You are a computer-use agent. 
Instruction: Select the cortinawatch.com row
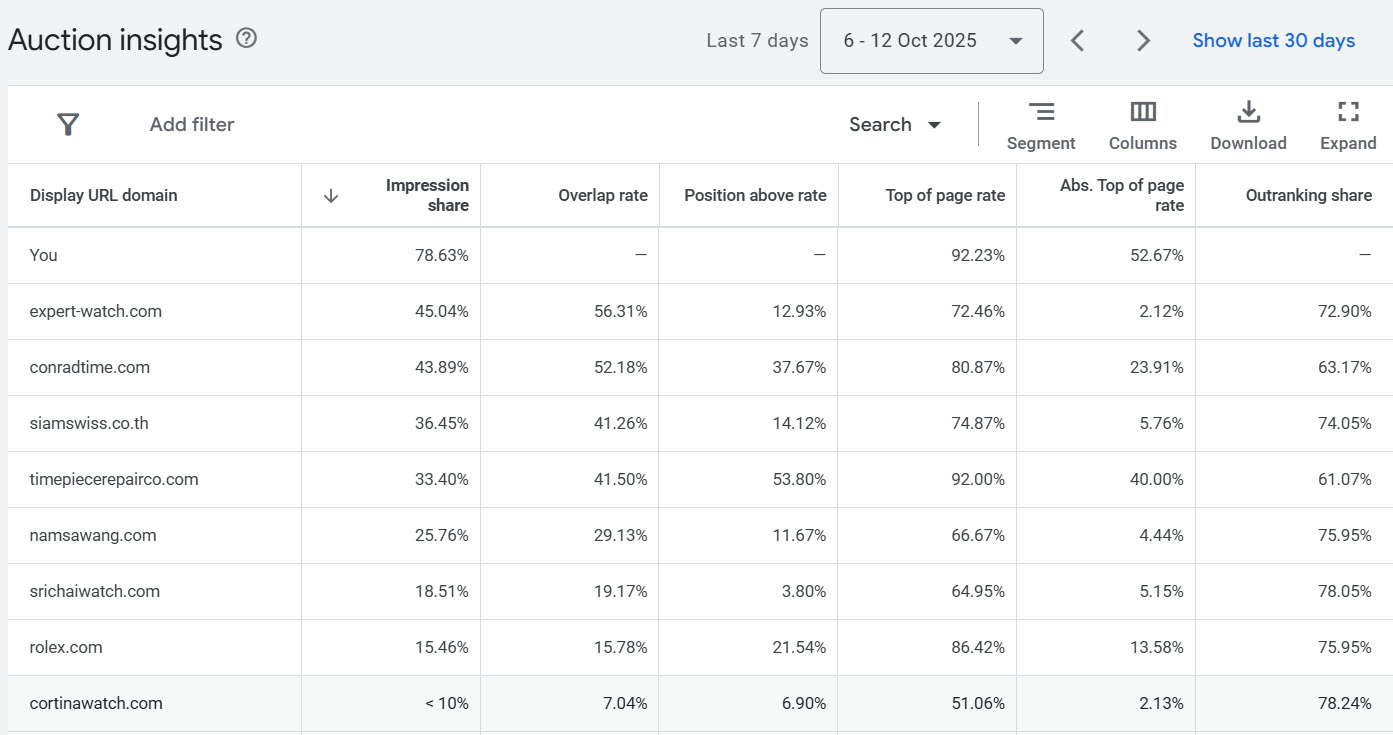96,703
